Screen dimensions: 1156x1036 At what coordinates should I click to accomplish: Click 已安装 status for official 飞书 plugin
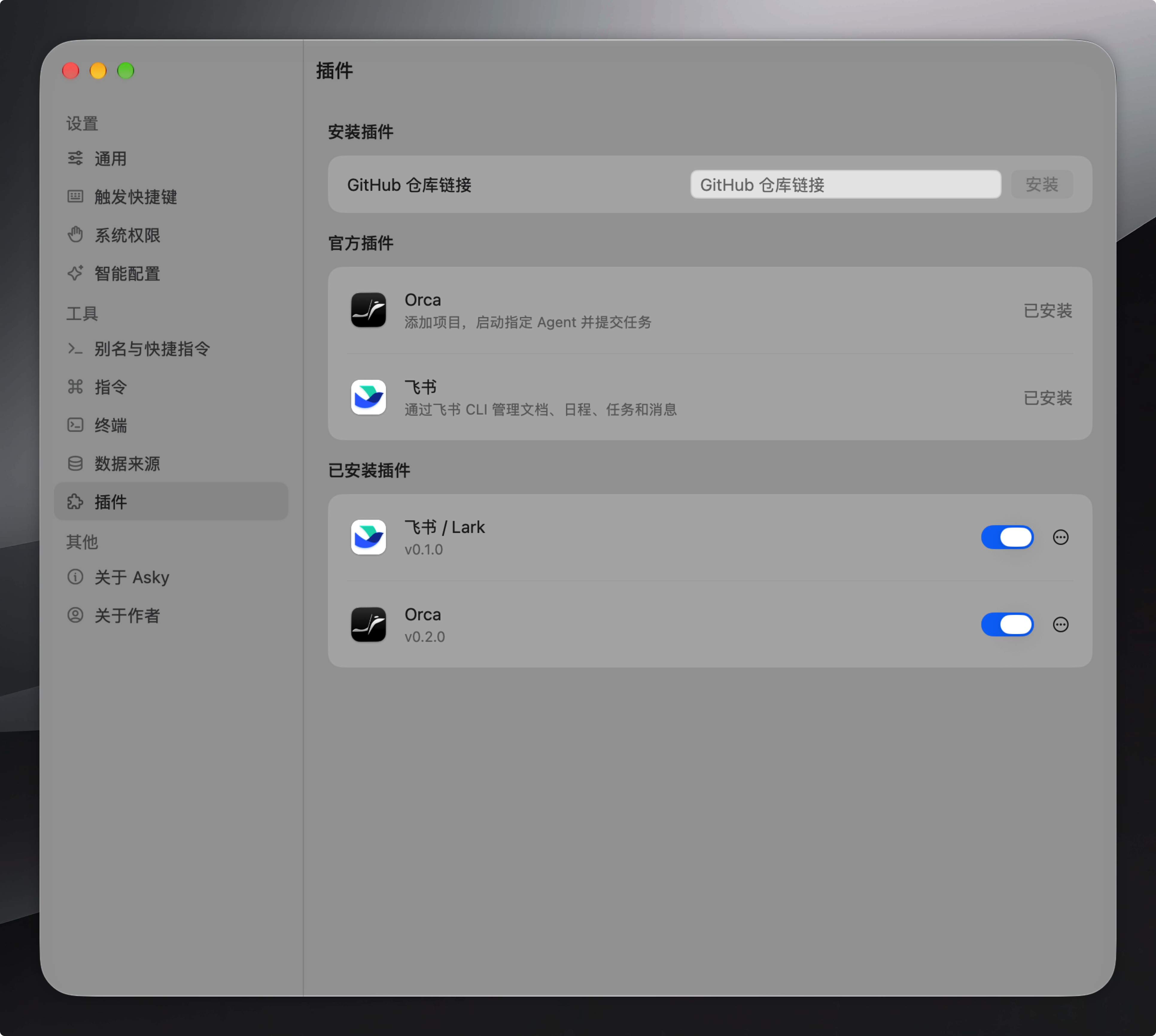[1048, 397]
